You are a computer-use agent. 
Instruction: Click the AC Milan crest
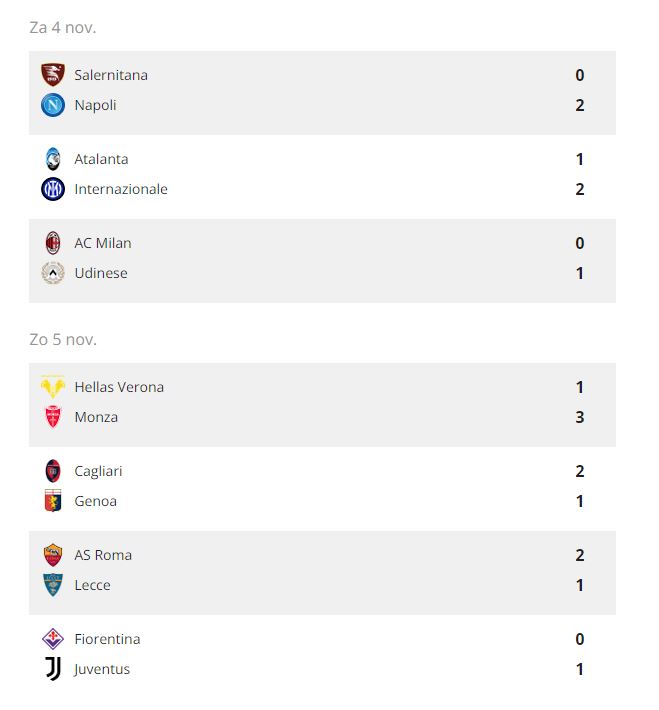tap(52, 243)
